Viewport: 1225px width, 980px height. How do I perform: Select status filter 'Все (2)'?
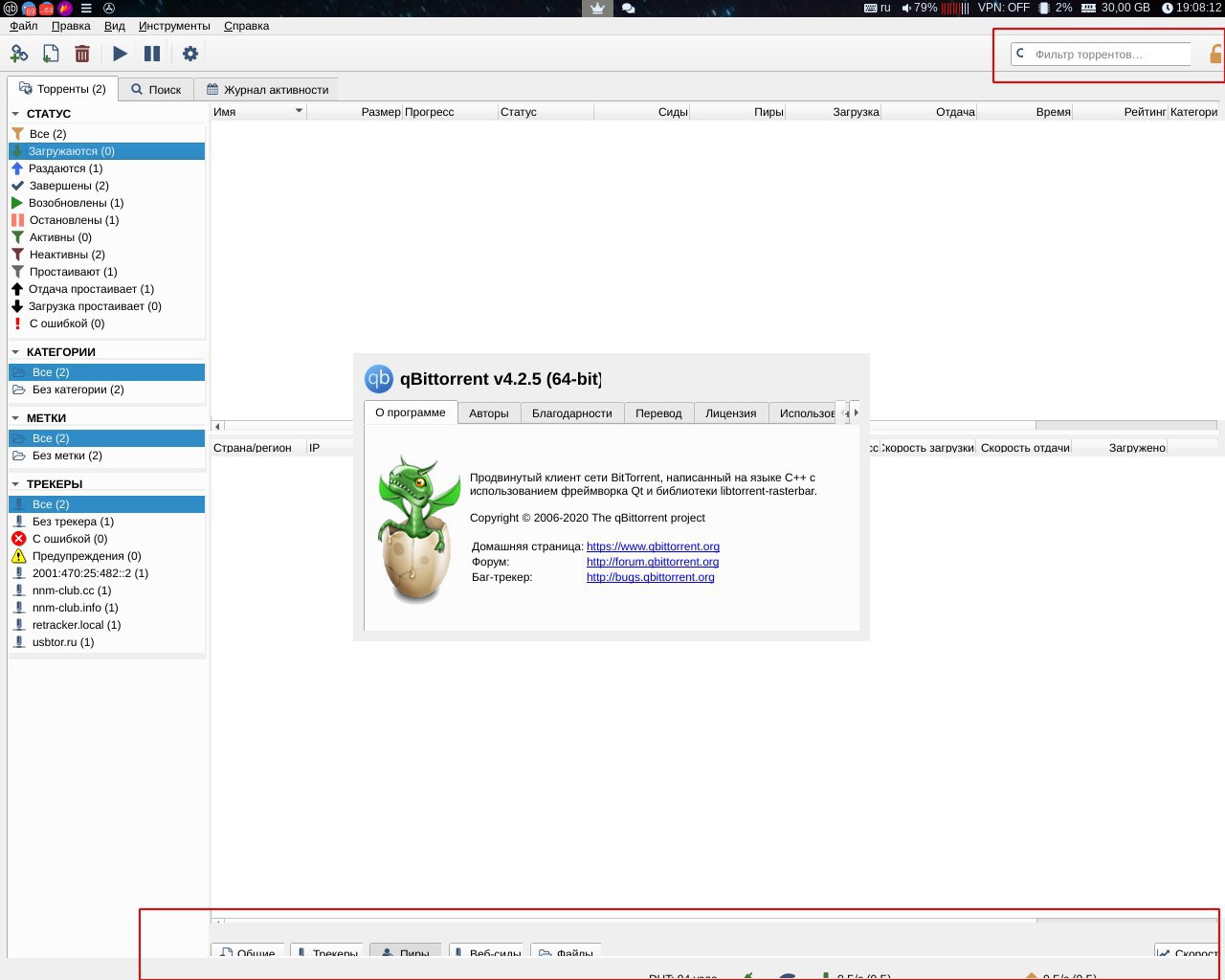pos(106,134)
